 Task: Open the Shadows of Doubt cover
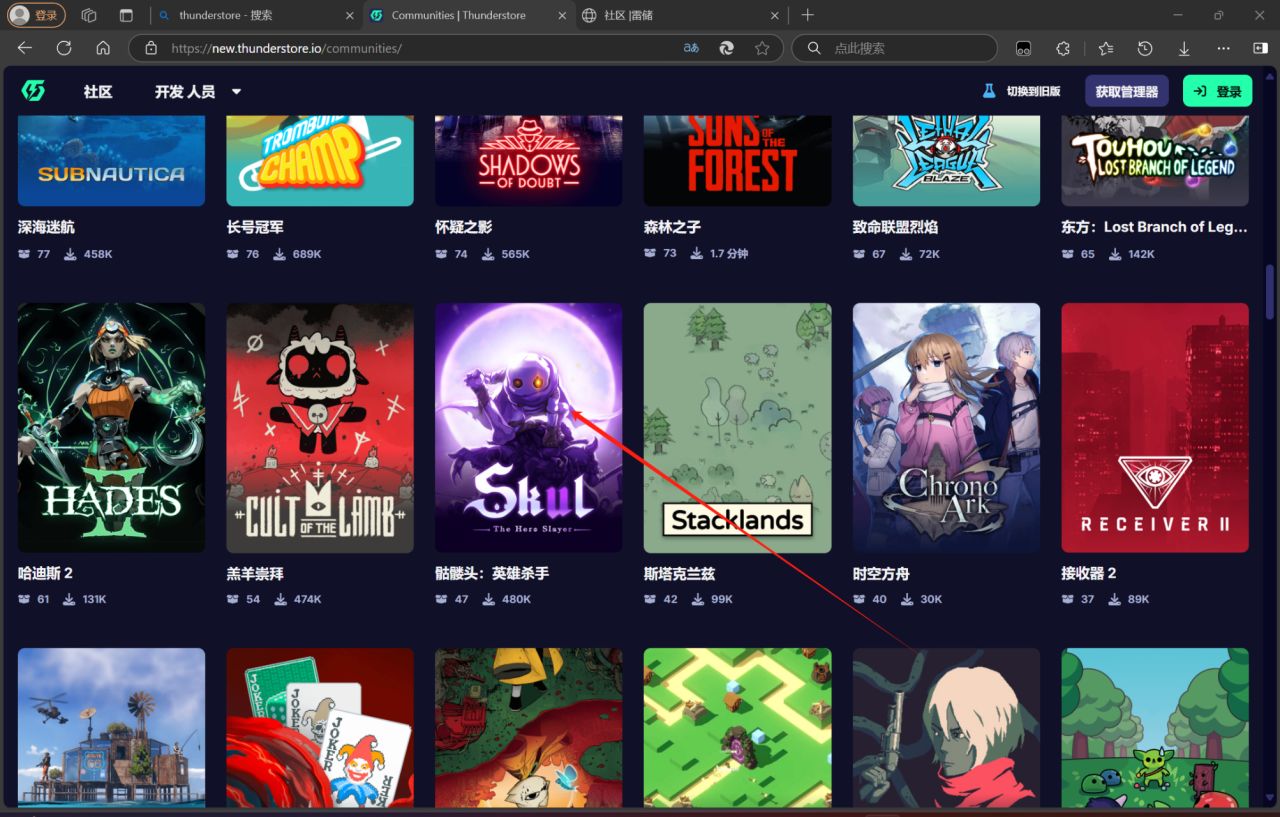529,161
